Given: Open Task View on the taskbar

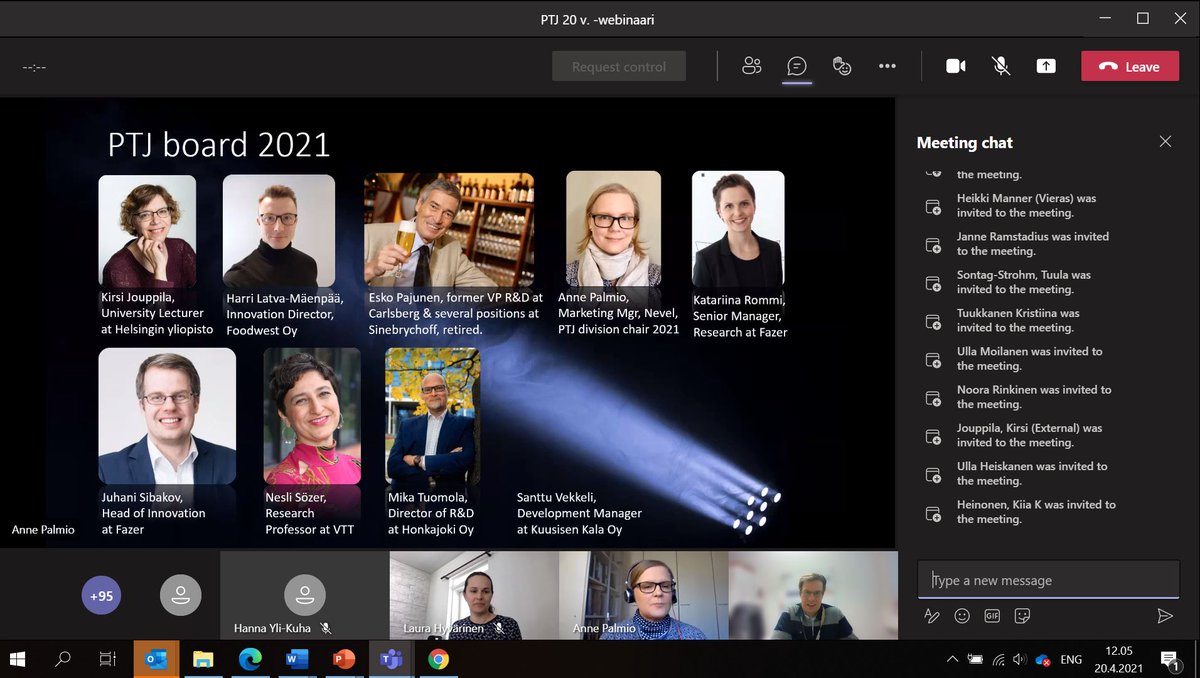Looking at the screenshot, I should point(107,659).
